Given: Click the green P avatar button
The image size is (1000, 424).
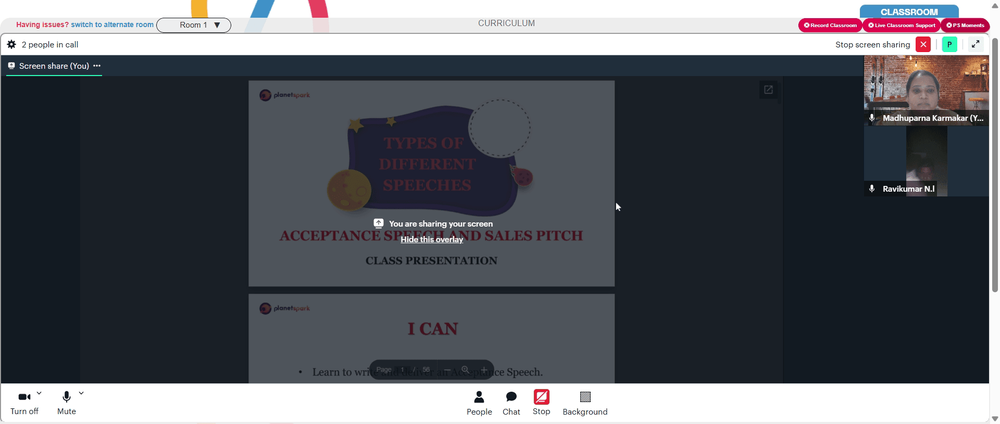Looking at the screenshot, I should 950,45.
